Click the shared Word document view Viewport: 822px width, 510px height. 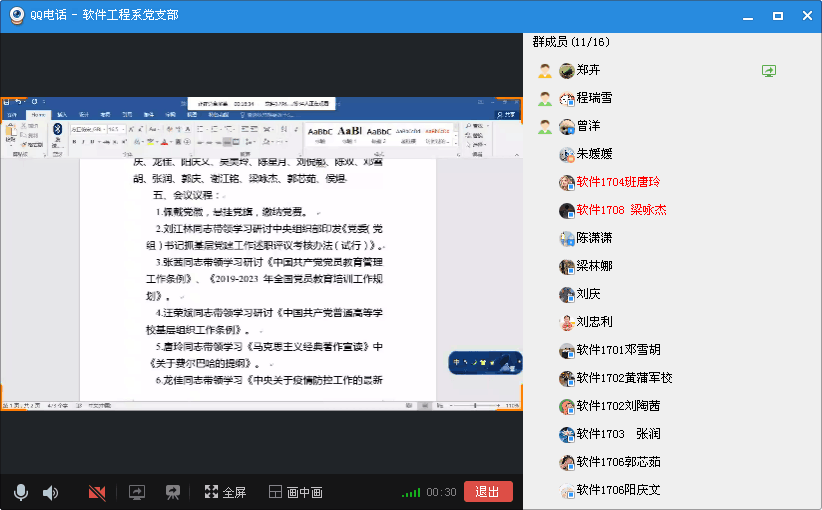click(x=260, y=270)
